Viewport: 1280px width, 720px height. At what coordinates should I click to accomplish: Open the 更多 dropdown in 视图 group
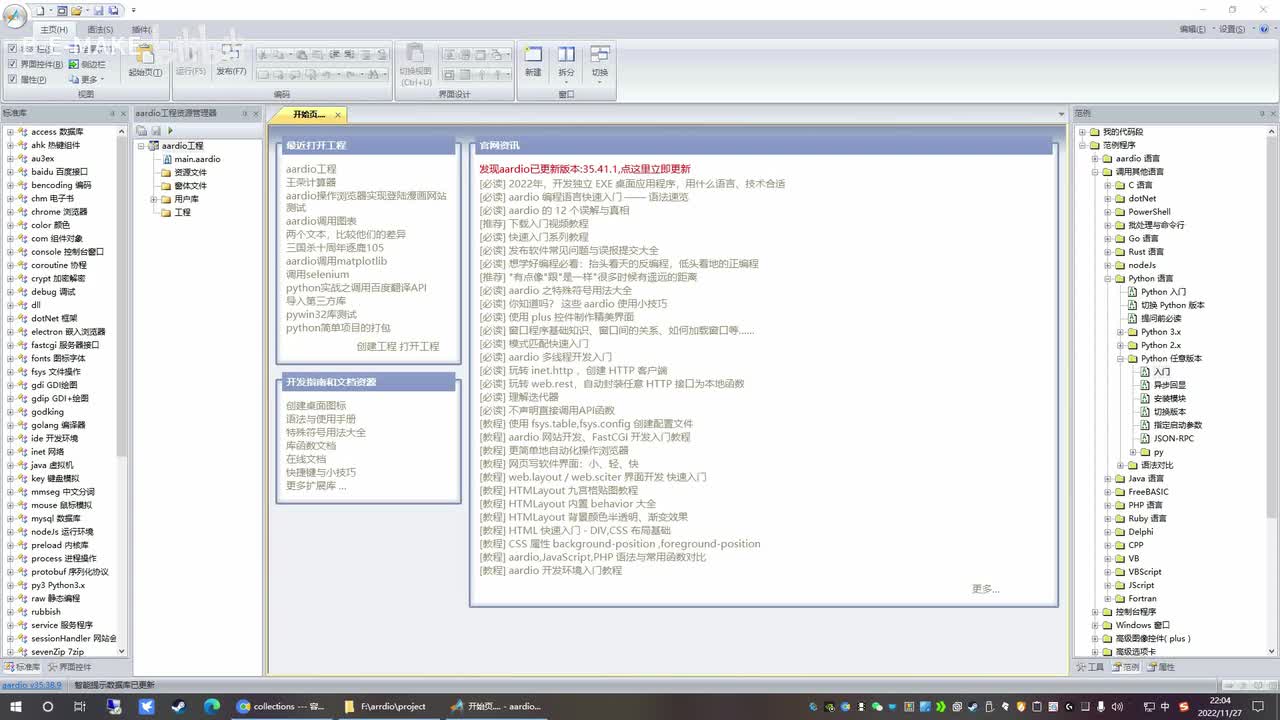(x=87, y=80)
